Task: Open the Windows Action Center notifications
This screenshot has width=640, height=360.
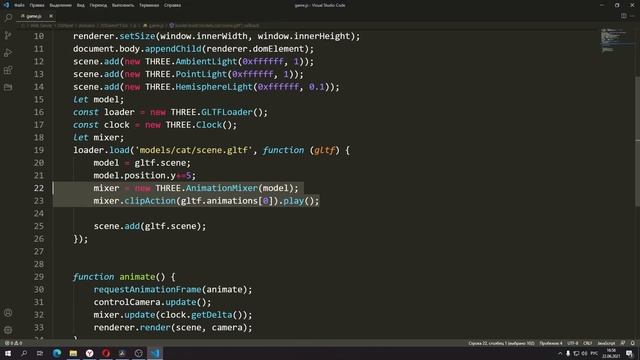Action: 629,353
